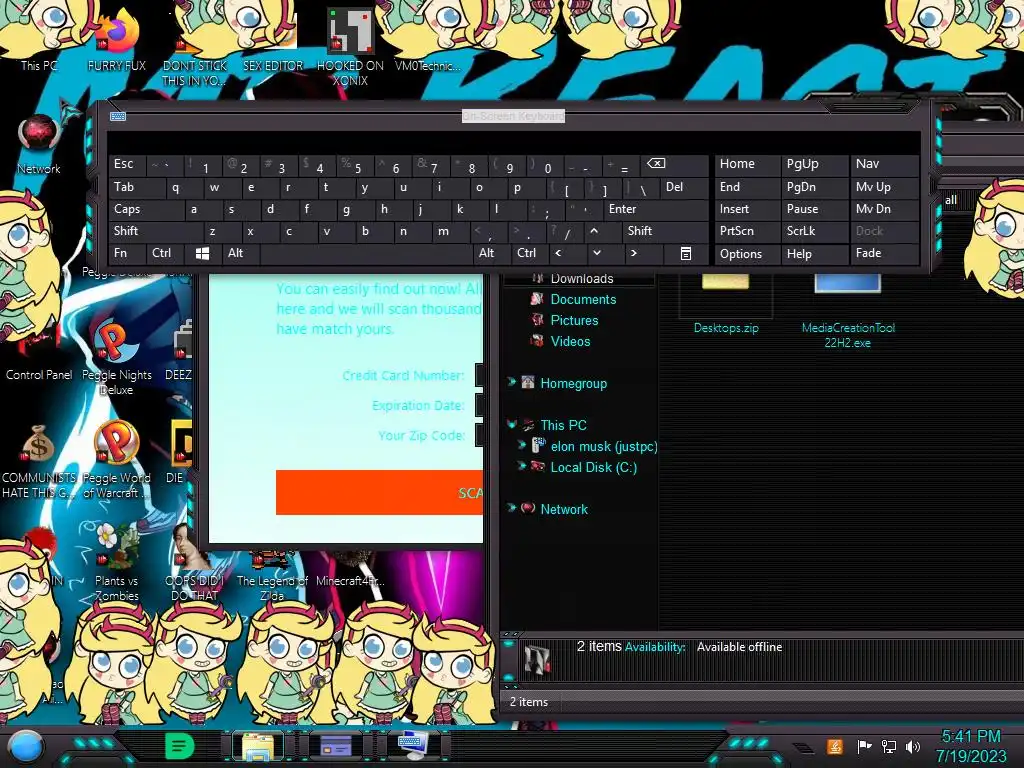1024x768 pixels.
Task: Click the On-Screen Keyboard title icon
Action: (x=118, y=116)
